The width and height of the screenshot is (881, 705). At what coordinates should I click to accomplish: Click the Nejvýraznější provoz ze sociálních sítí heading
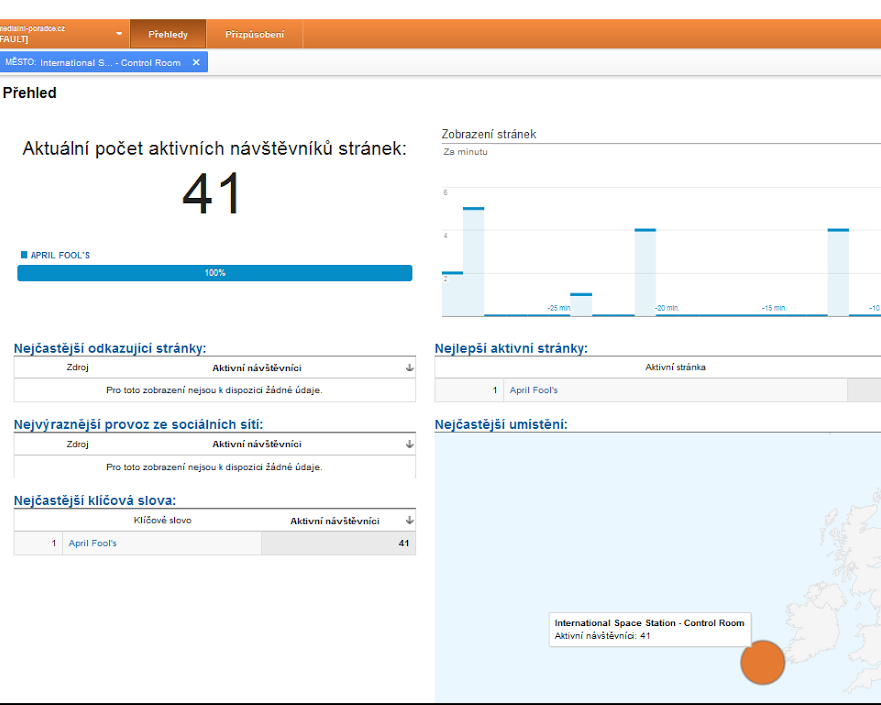point(138,425)
